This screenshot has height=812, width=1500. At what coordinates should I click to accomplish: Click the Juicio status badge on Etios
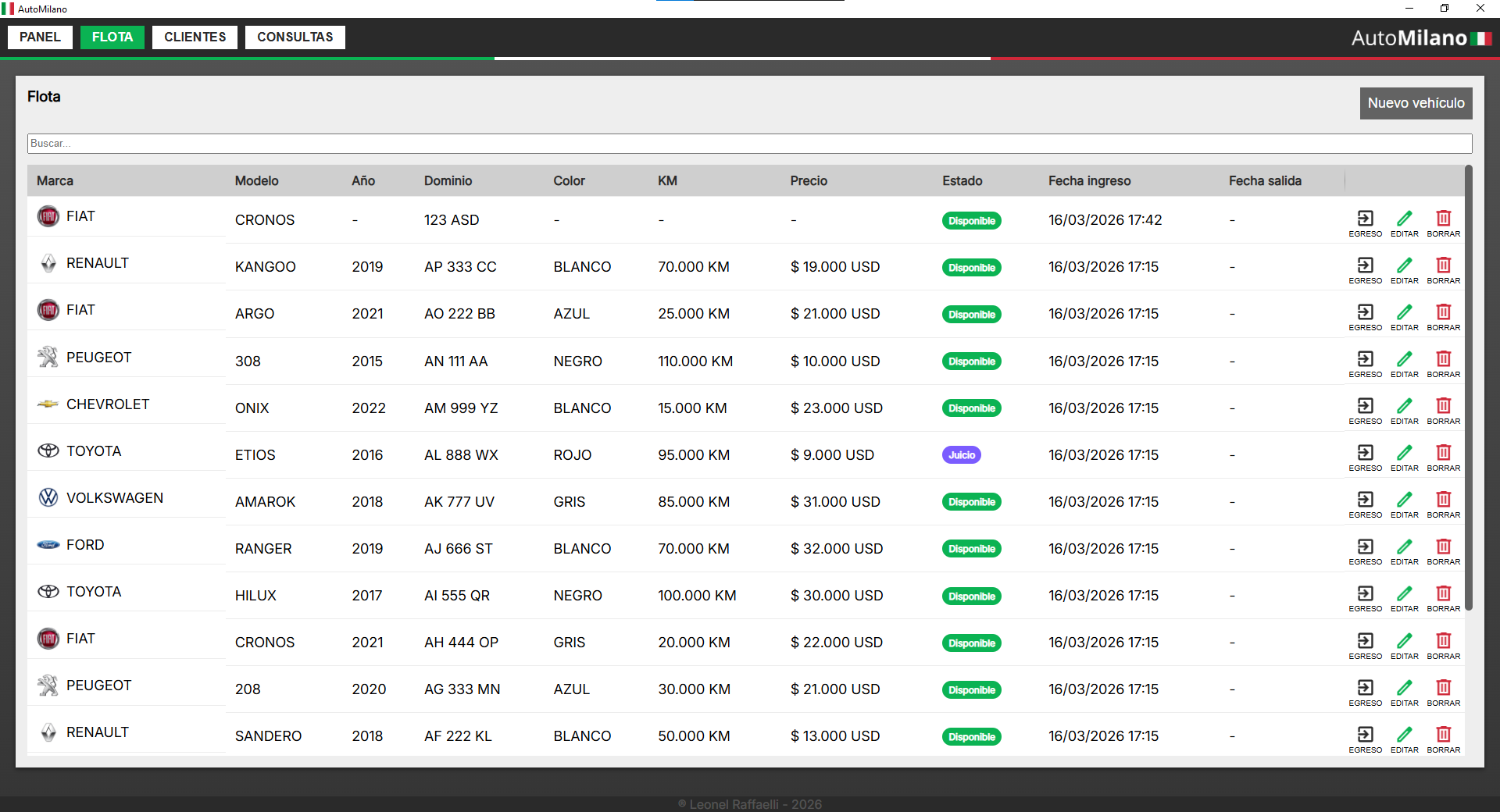tap(961, 455)
